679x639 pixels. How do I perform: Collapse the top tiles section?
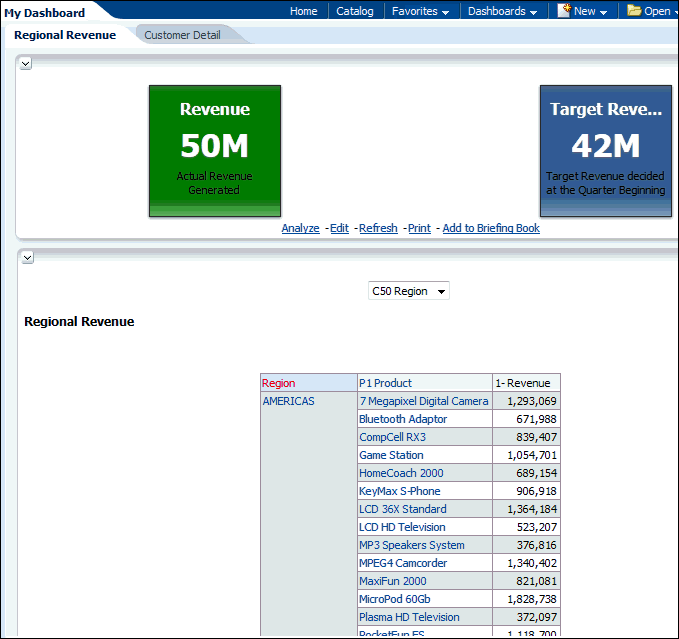pyautogui.click(x=26, y=64)
